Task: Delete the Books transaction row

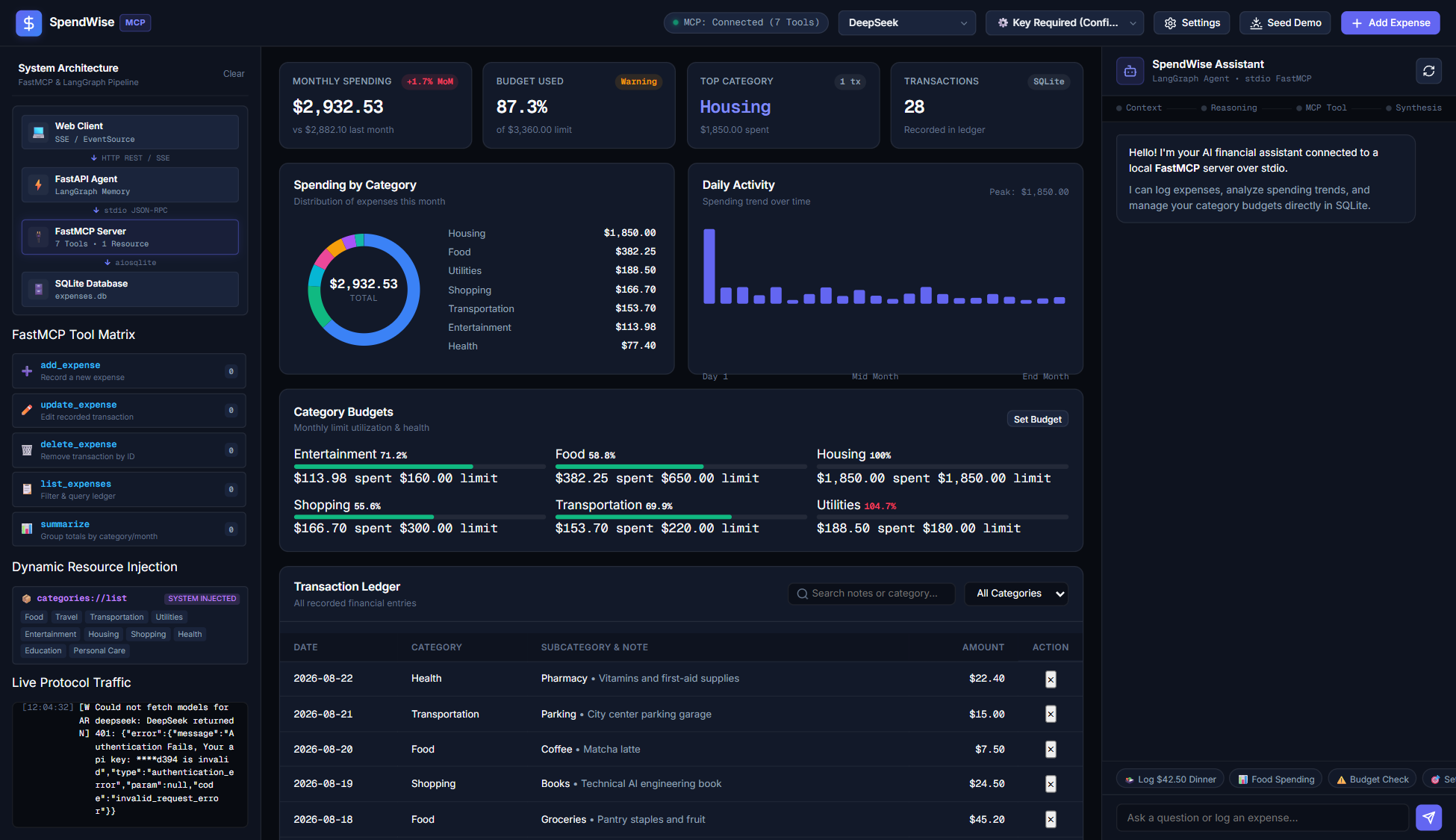Action: [1051, 784]
